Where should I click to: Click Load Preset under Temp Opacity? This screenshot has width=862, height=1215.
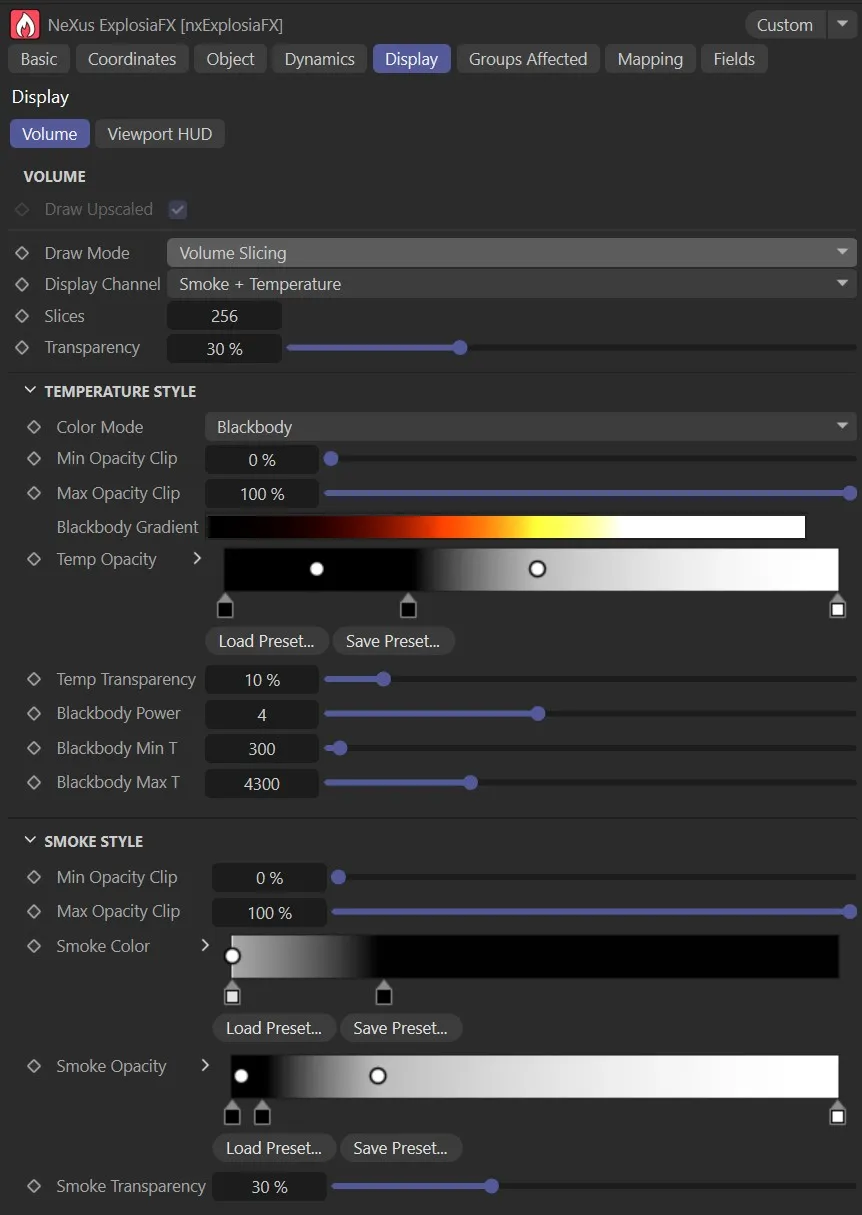point(266,641)
